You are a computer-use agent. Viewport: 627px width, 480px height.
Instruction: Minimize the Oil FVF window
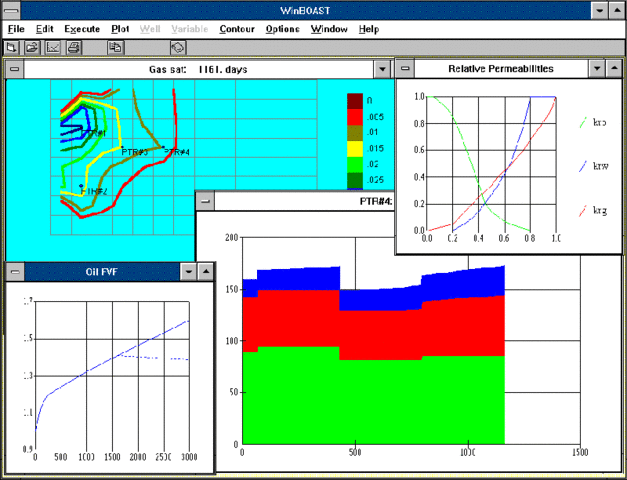[x=188, y=272]
